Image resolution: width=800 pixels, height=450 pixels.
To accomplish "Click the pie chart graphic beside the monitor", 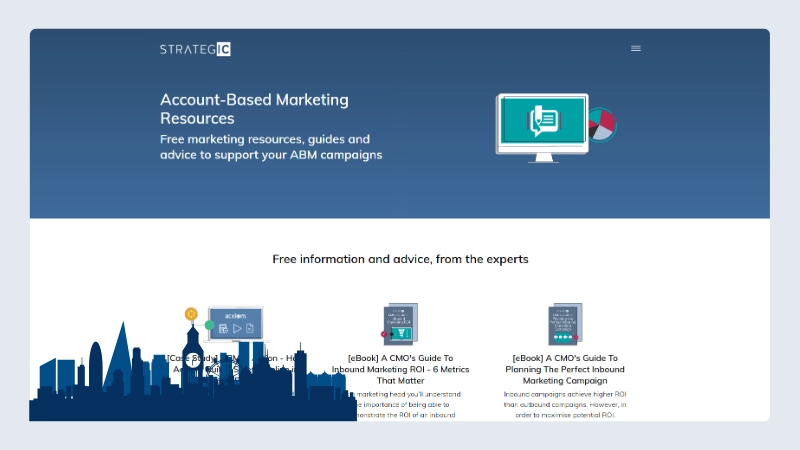I will coord(602,125).
